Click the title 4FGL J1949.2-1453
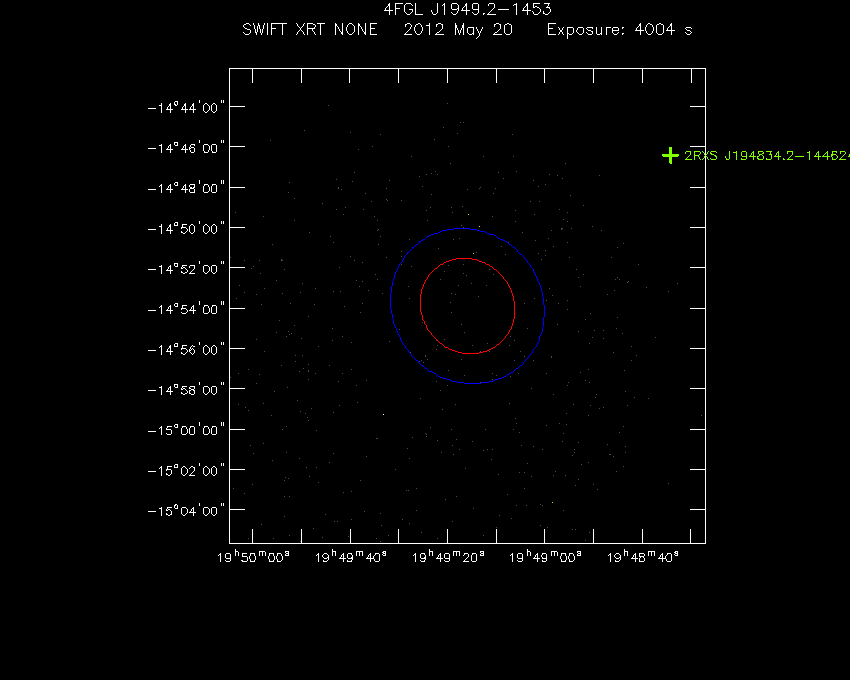 coord(467,9)
